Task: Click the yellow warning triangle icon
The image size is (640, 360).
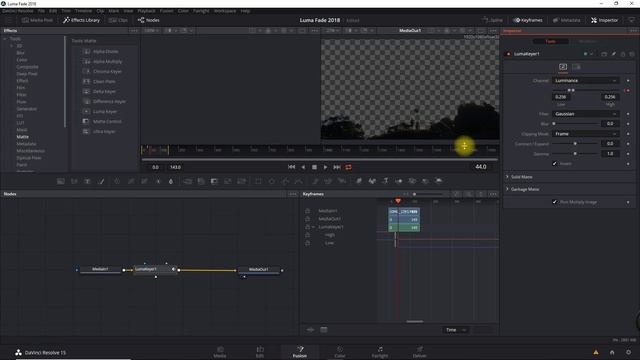Action: pos(596,352)
